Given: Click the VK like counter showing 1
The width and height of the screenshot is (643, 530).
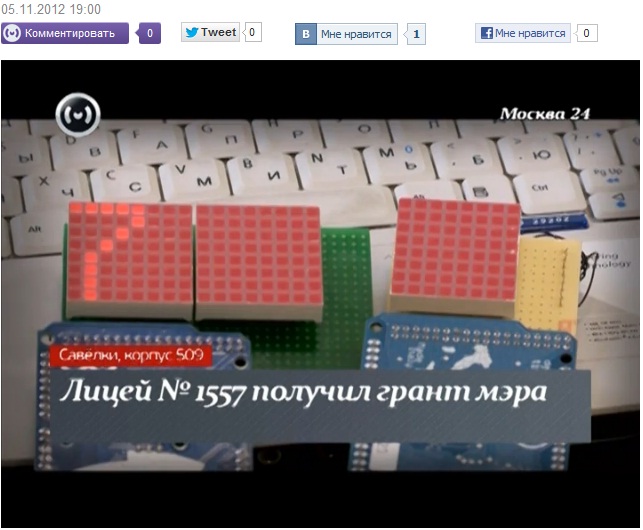Looking at the screenshot, I should [417, 34].
